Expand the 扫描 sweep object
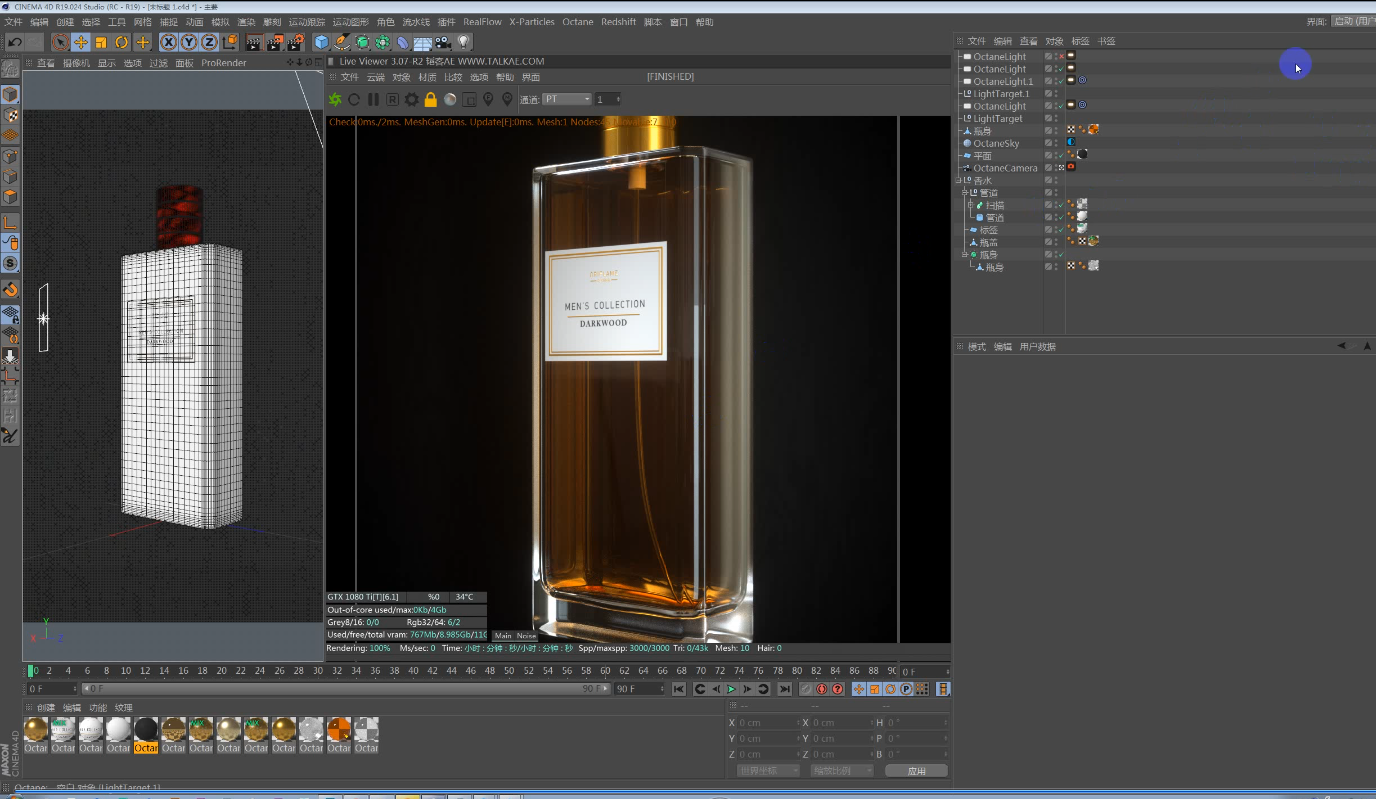Image resolution: width=1376 pixels, height=799 pixels. pyautogui.click(x=970, y=205)
